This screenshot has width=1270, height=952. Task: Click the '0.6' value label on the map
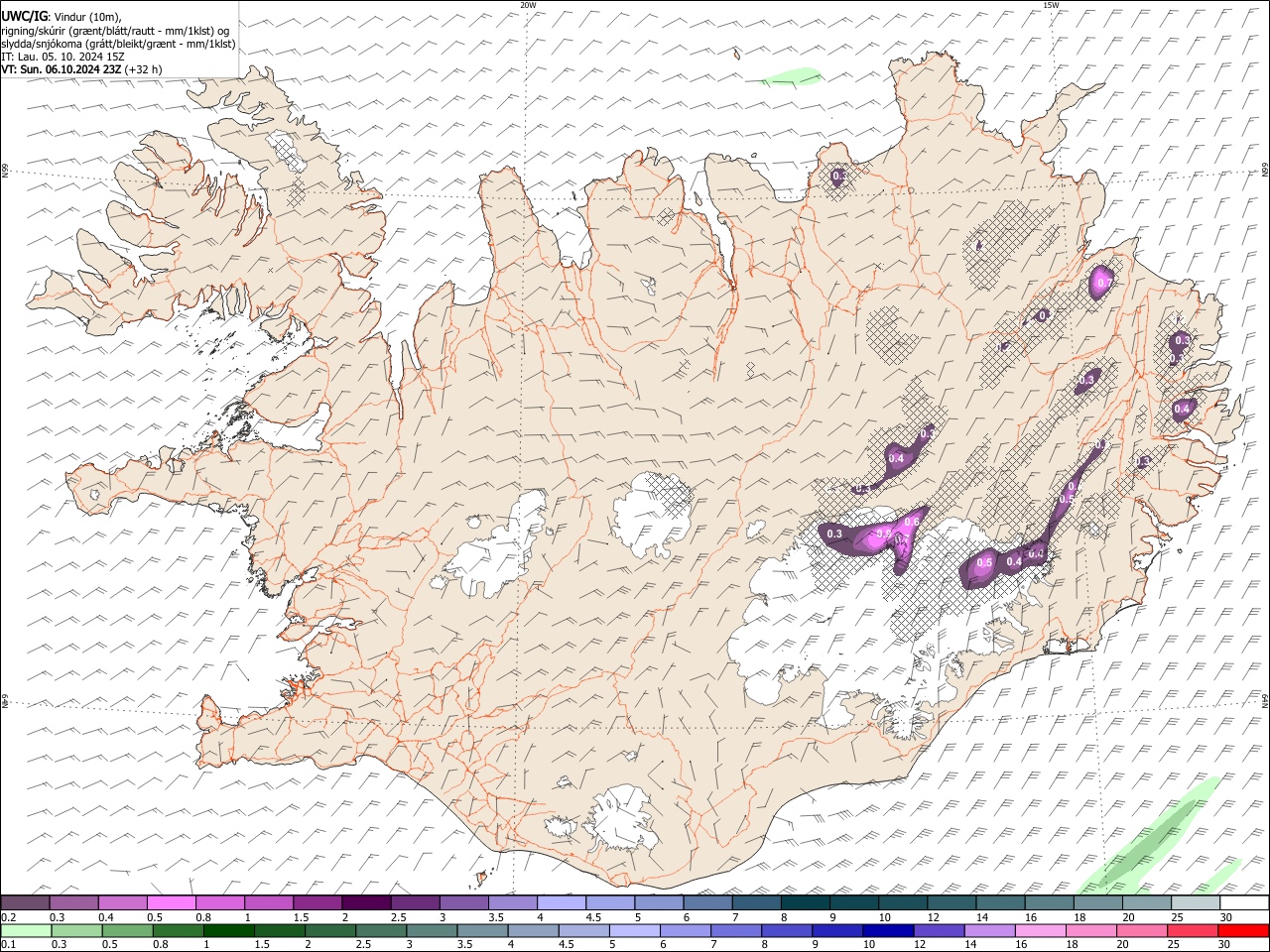tap(913, 523)
